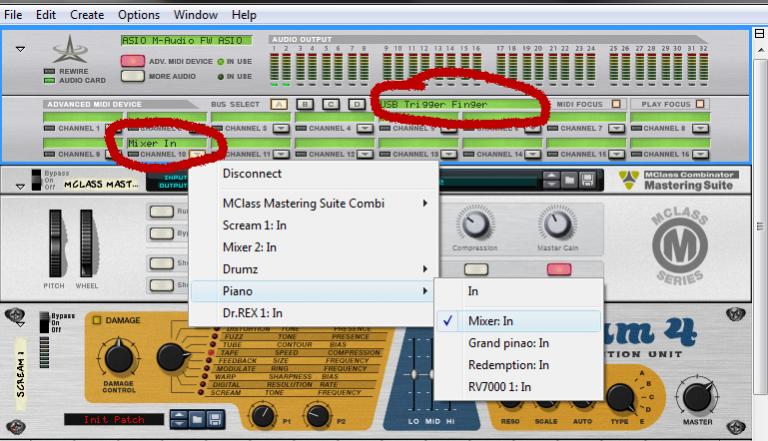This screenshot has height=441, width=768.
Task: Open the Create menu
Action: (x=87, y=15)
